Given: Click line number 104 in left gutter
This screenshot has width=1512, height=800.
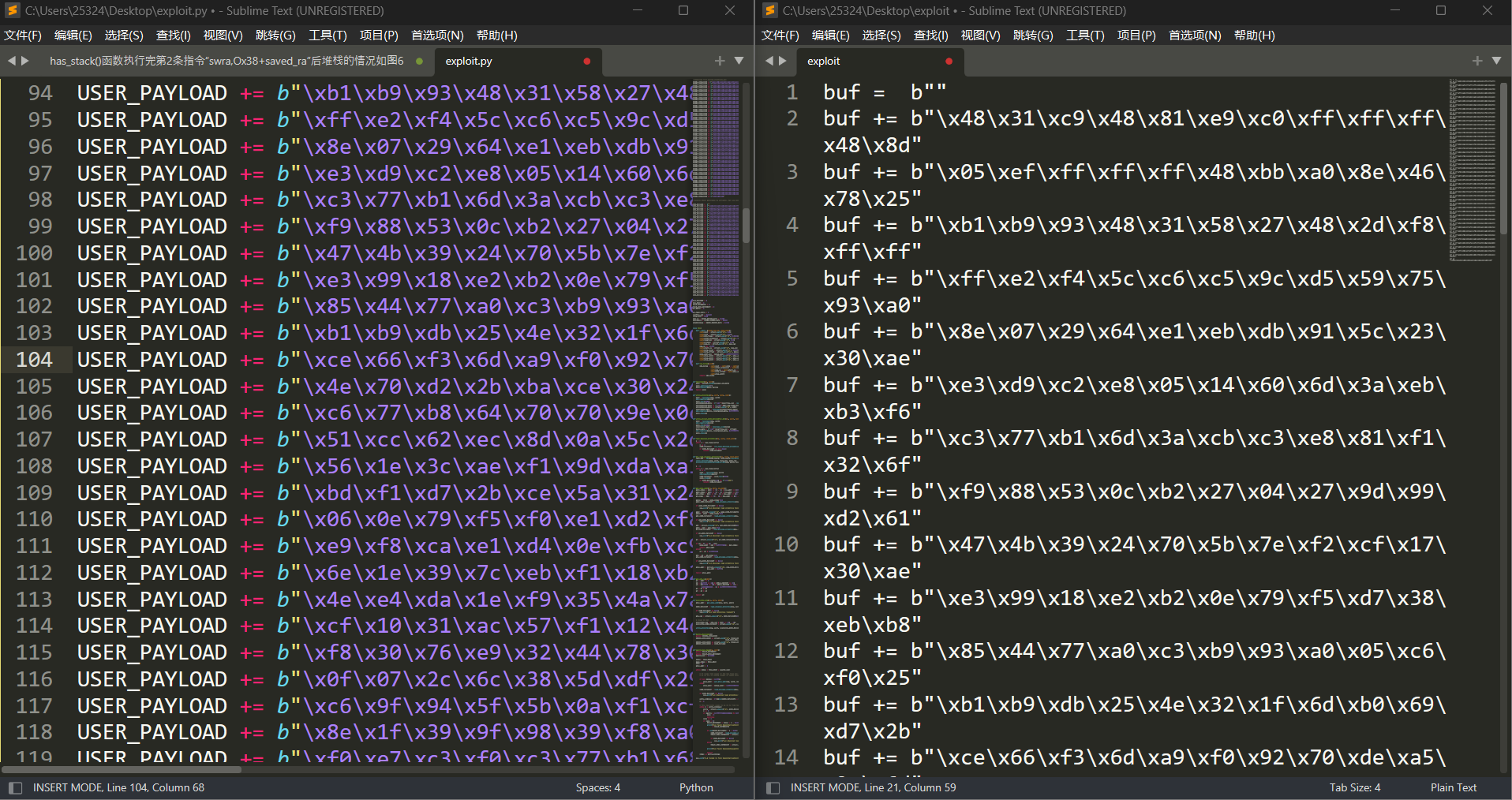Looking at the screenshot, I should (34, 360).
